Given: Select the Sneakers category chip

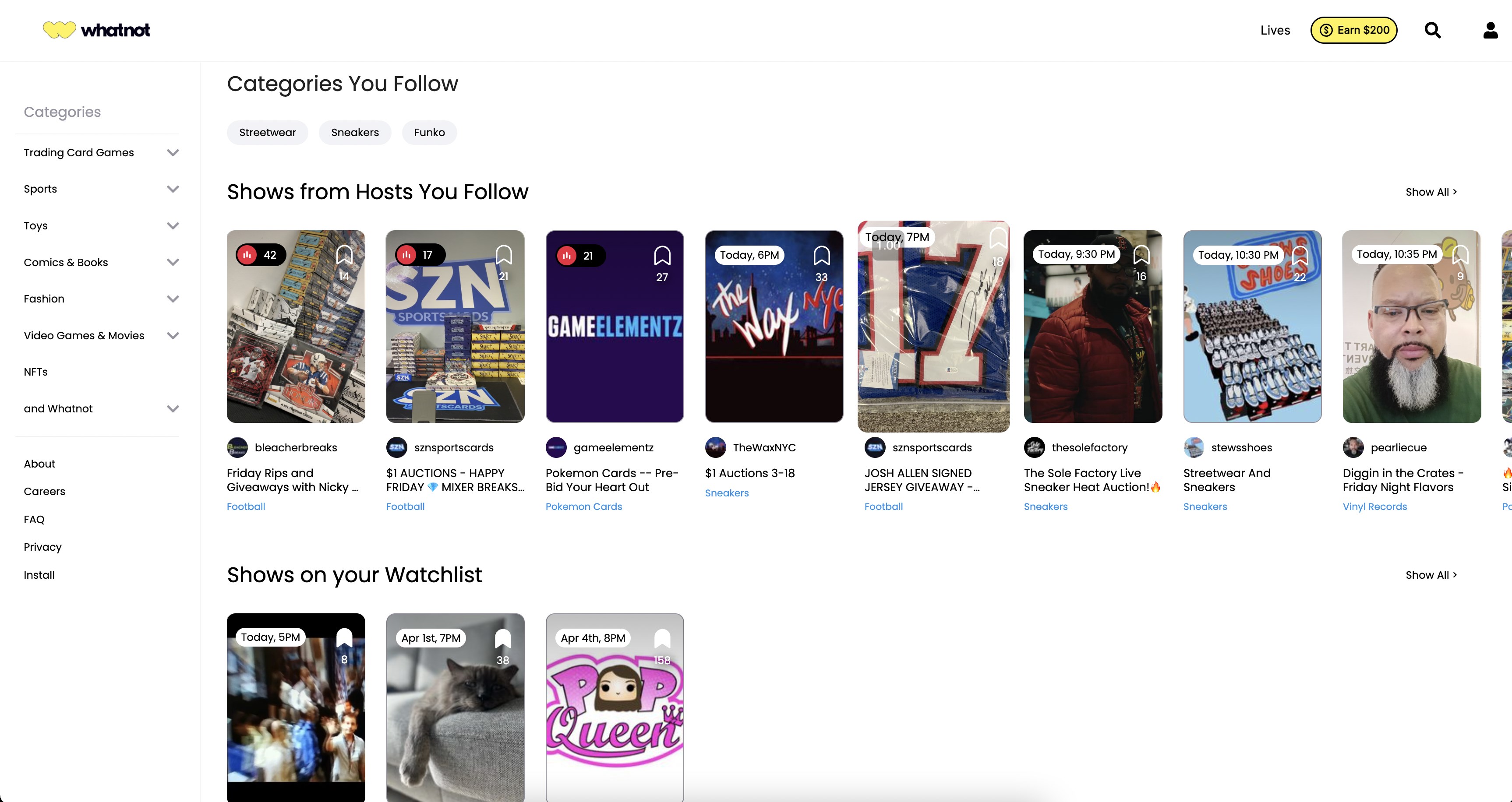Looking at the screenshot, I should pyautogui.click(x=354, y=133).
